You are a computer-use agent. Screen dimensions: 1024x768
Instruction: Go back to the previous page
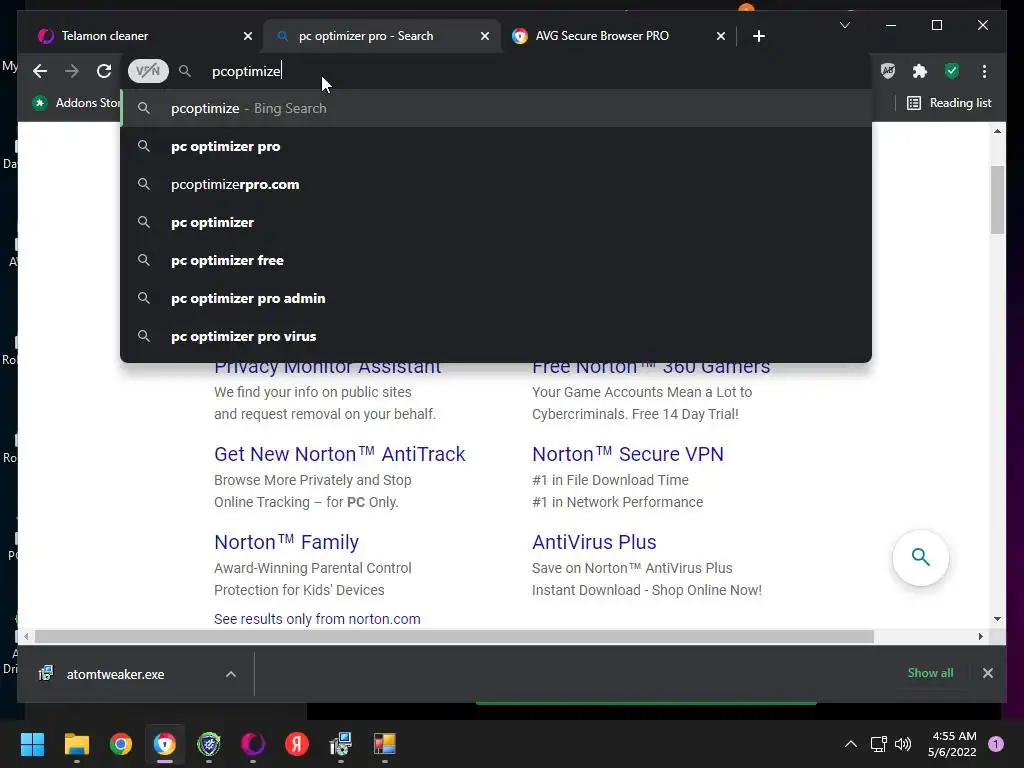tap(40, 71)
